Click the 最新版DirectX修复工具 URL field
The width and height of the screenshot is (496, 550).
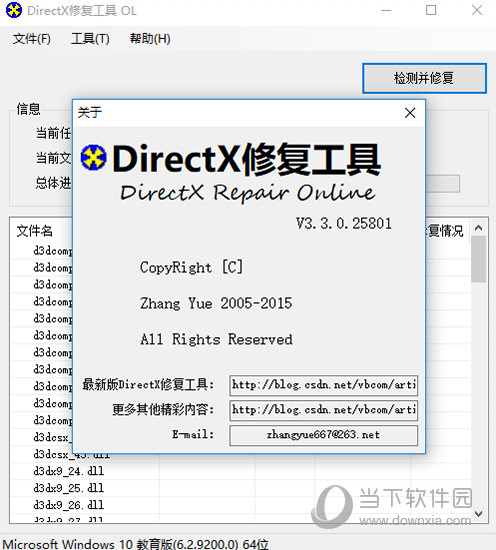[x=323, y=385]
